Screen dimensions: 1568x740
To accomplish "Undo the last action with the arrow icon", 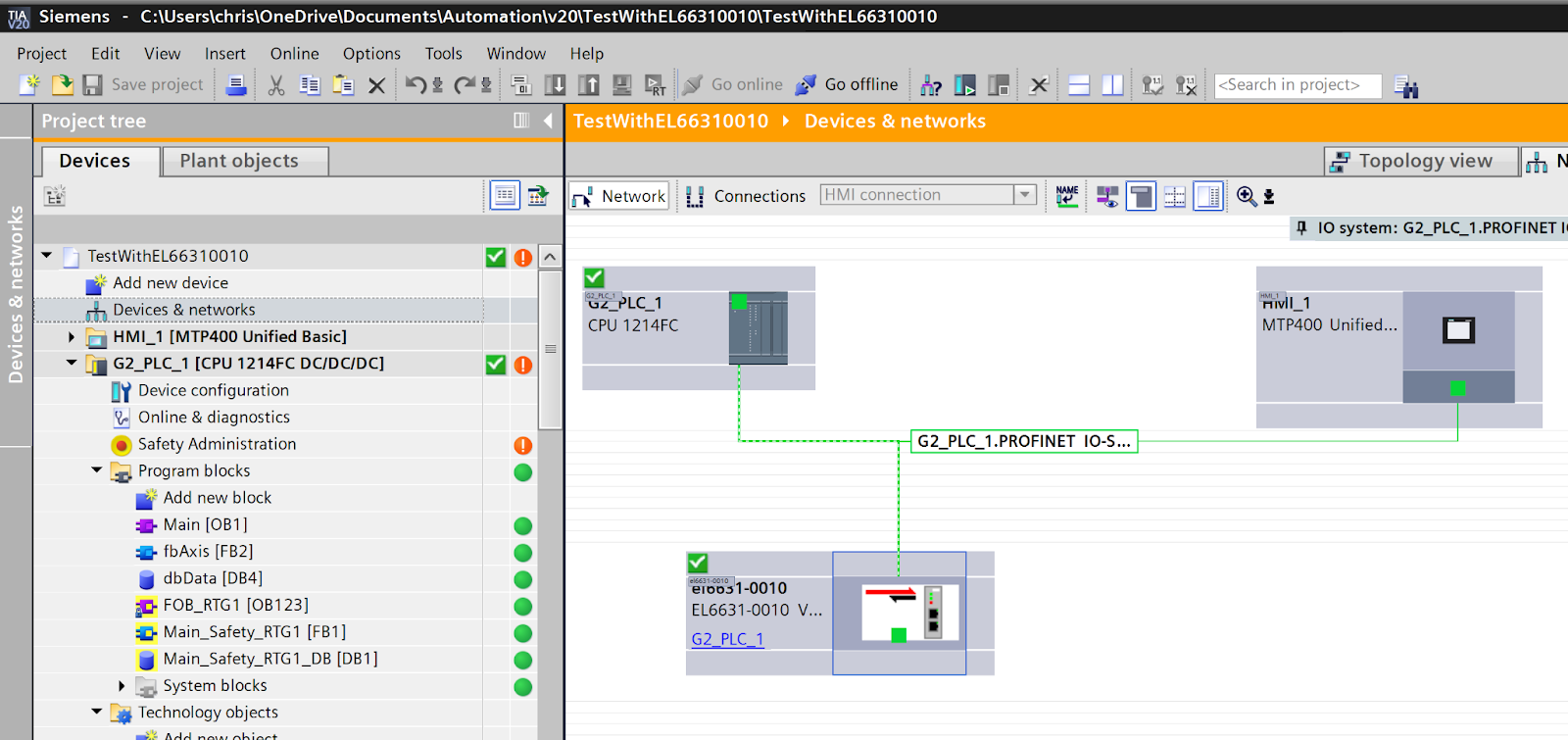I will tap(416, 85).
